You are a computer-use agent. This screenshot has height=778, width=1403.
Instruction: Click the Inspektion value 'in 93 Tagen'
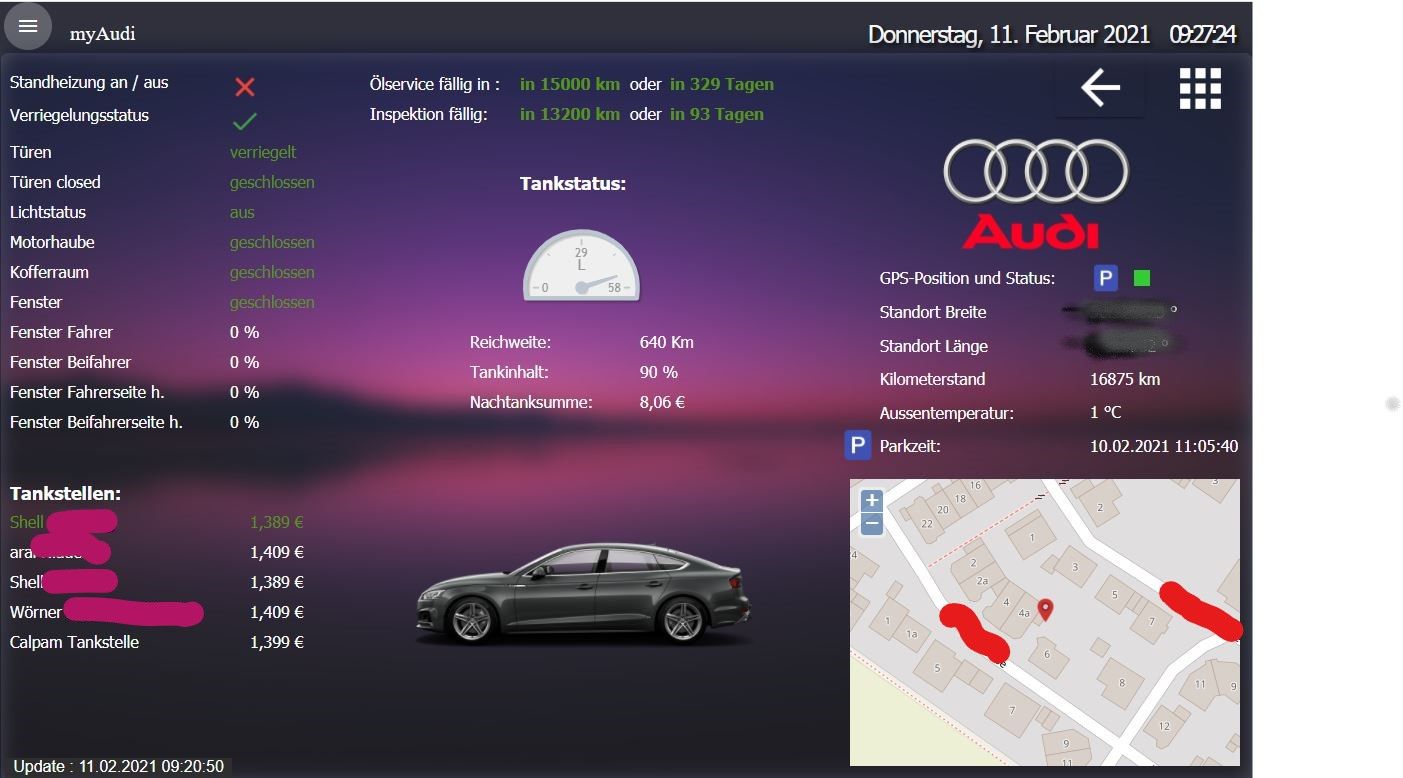(717, 114)
